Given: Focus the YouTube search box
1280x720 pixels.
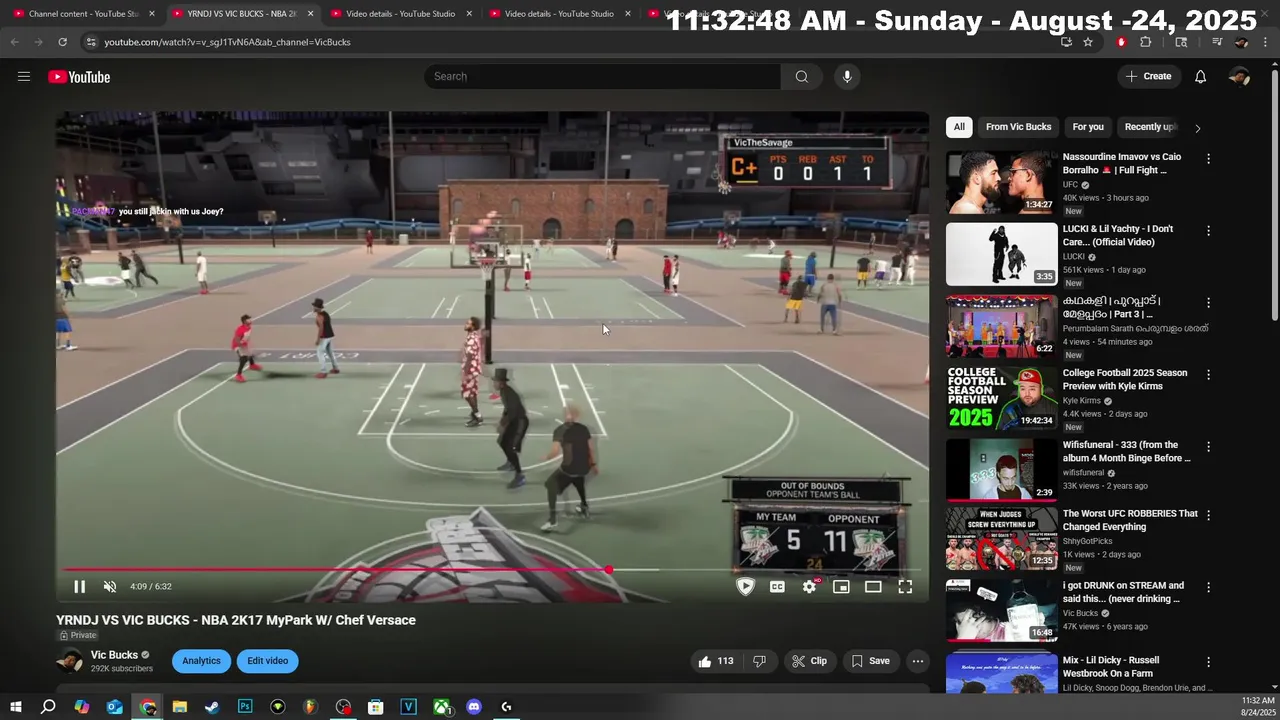Looking at the screenshot, I should 603,77.
